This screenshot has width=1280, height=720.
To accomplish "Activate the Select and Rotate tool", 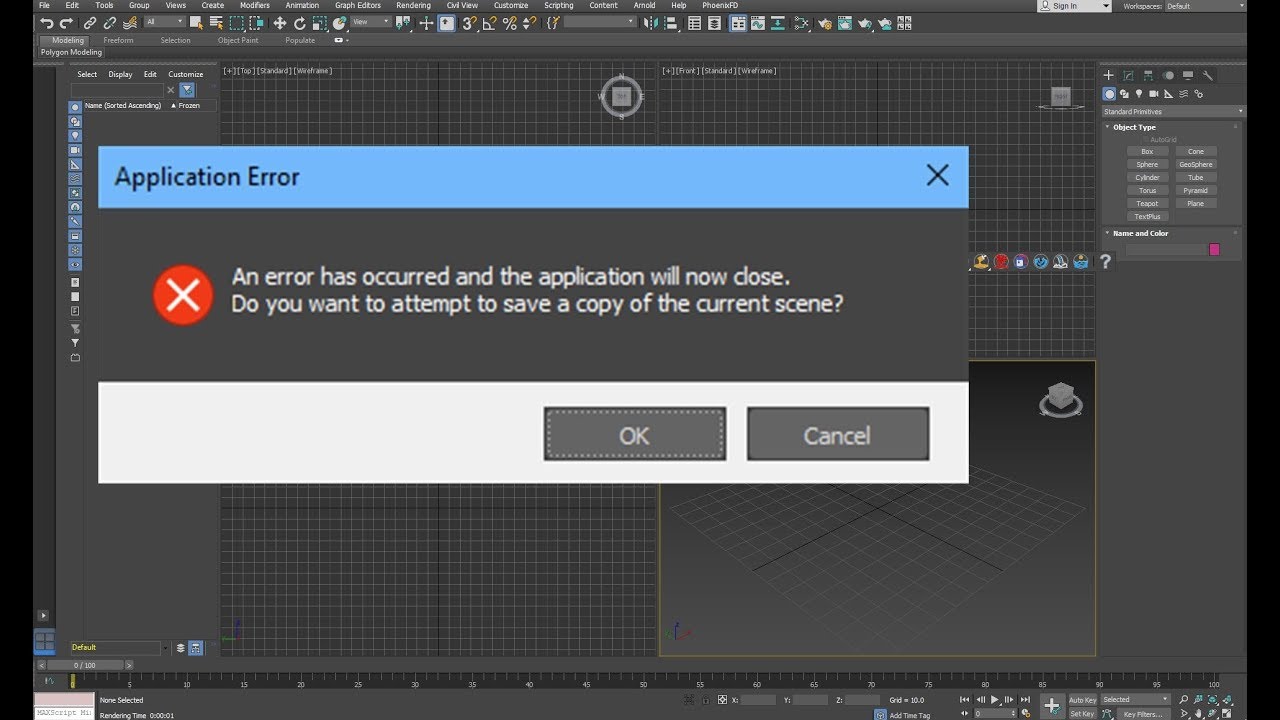I will pyautogui.click(x=301, y=23).
